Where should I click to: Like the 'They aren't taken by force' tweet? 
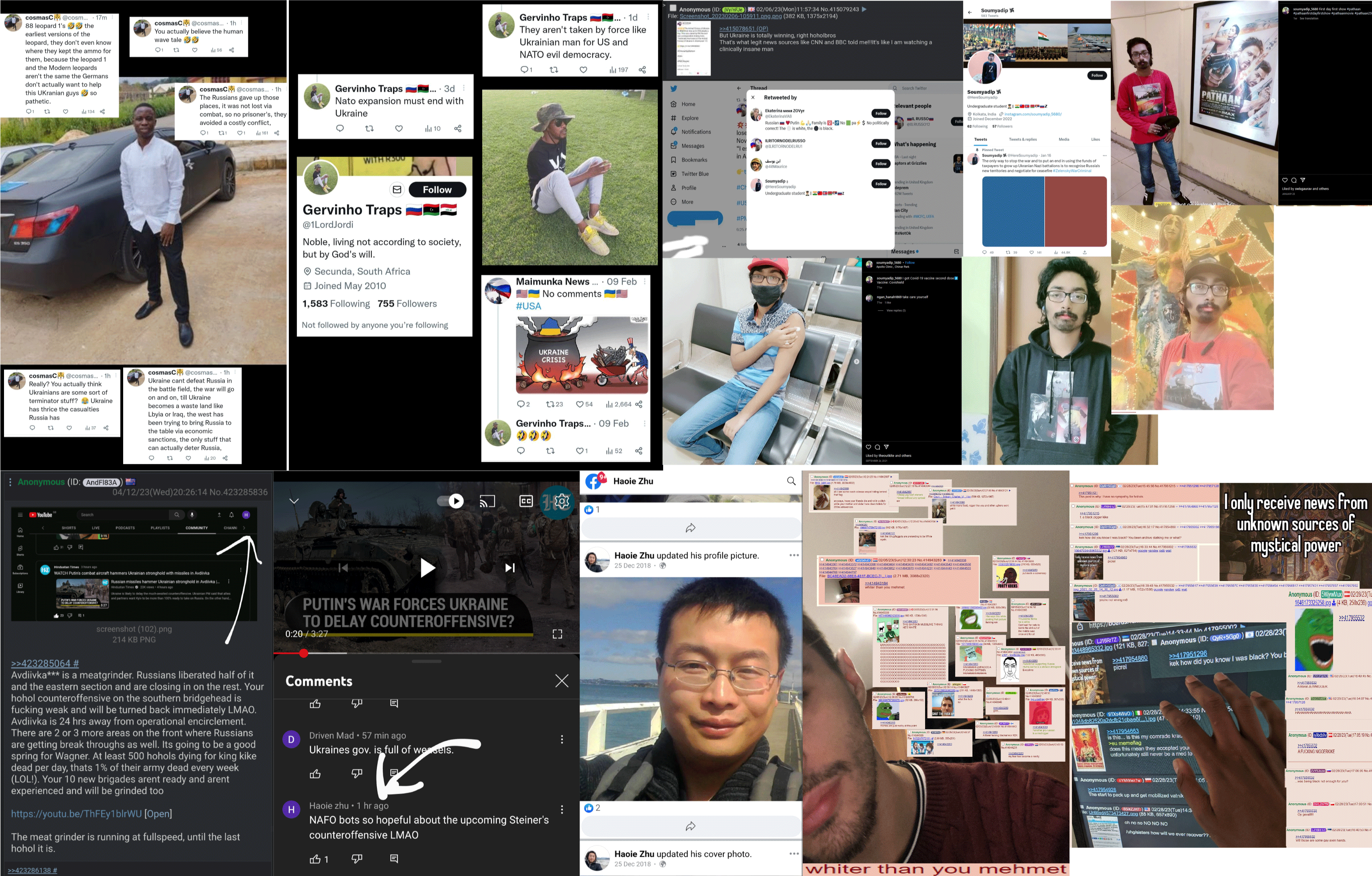click(583, 70)
